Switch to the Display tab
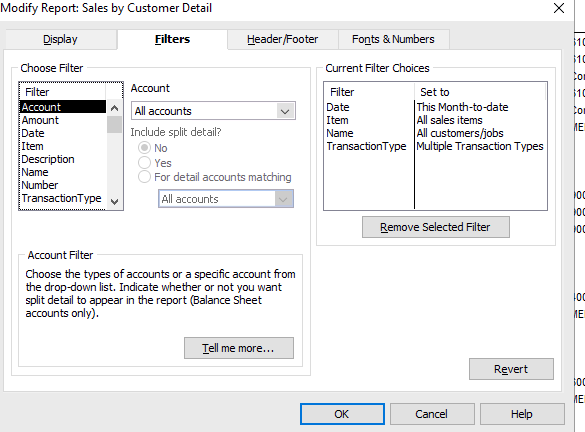Screen dimensions: 585x432 (60, 40)
